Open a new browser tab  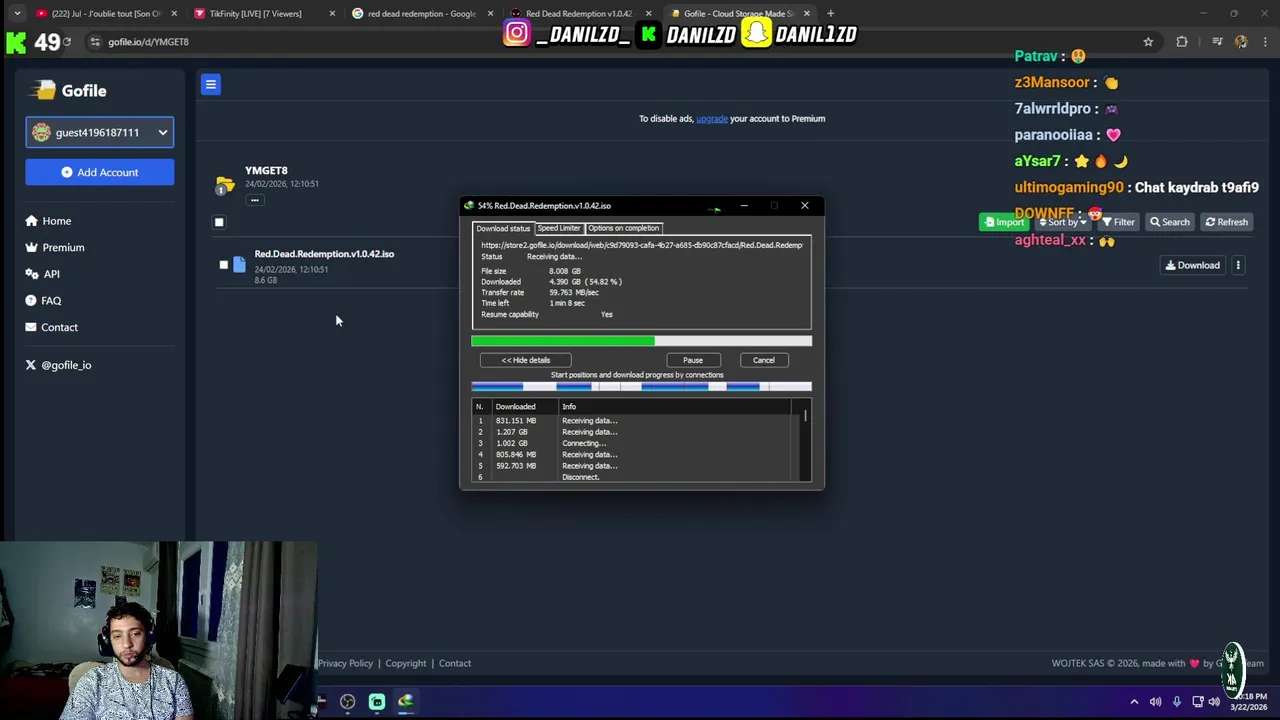[831, 13]
